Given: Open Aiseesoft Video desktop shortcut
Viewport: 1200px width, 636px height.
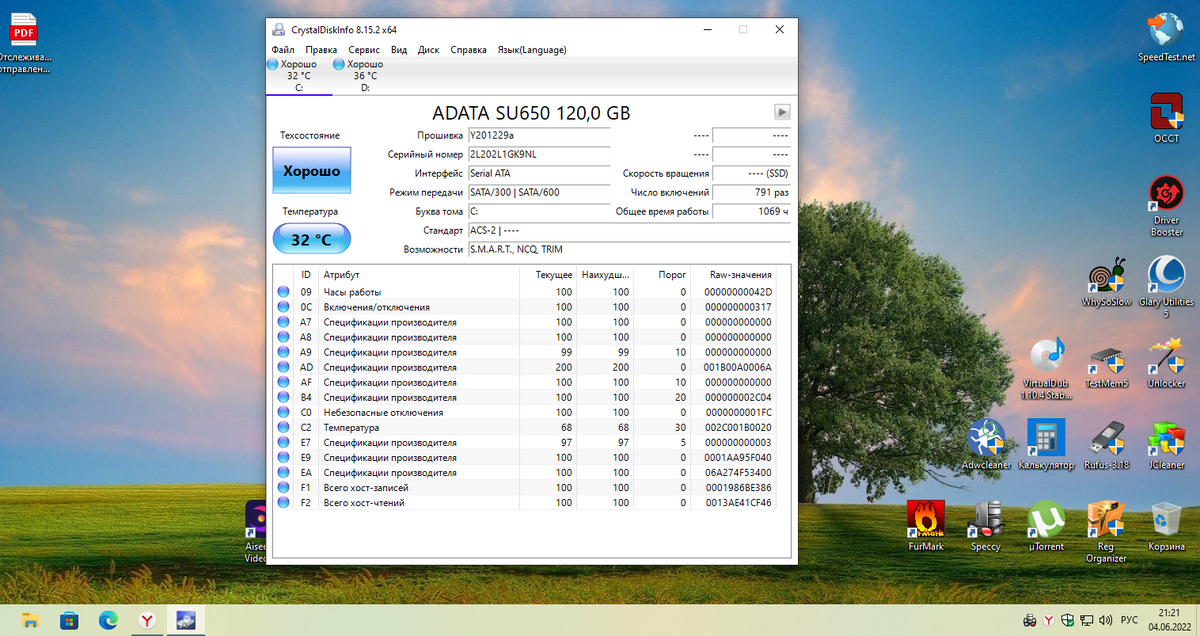Looking at the screenshot, I should click(256, 532).
